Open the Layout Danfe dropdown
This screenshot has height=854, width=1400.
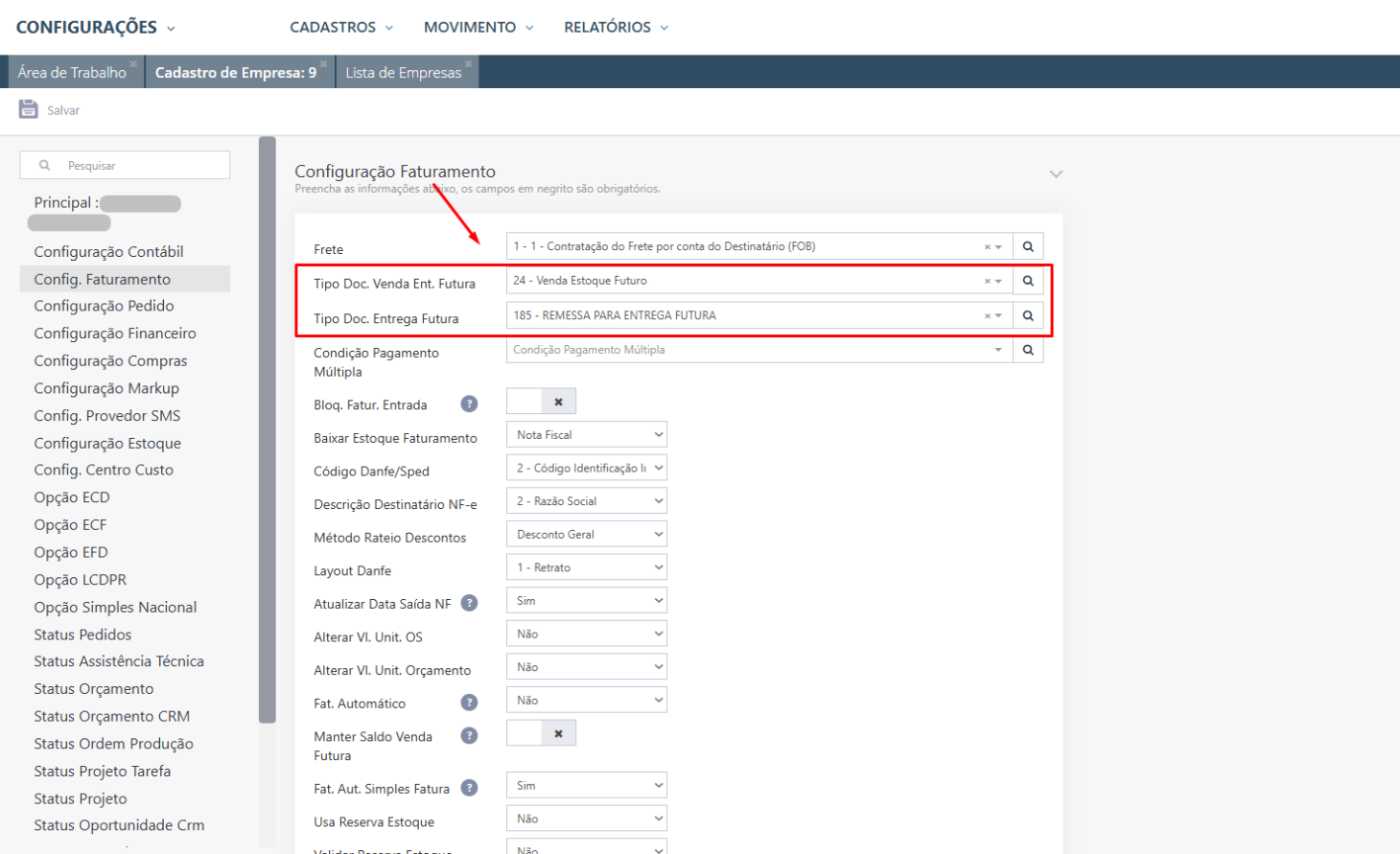[x=586, y=567]
